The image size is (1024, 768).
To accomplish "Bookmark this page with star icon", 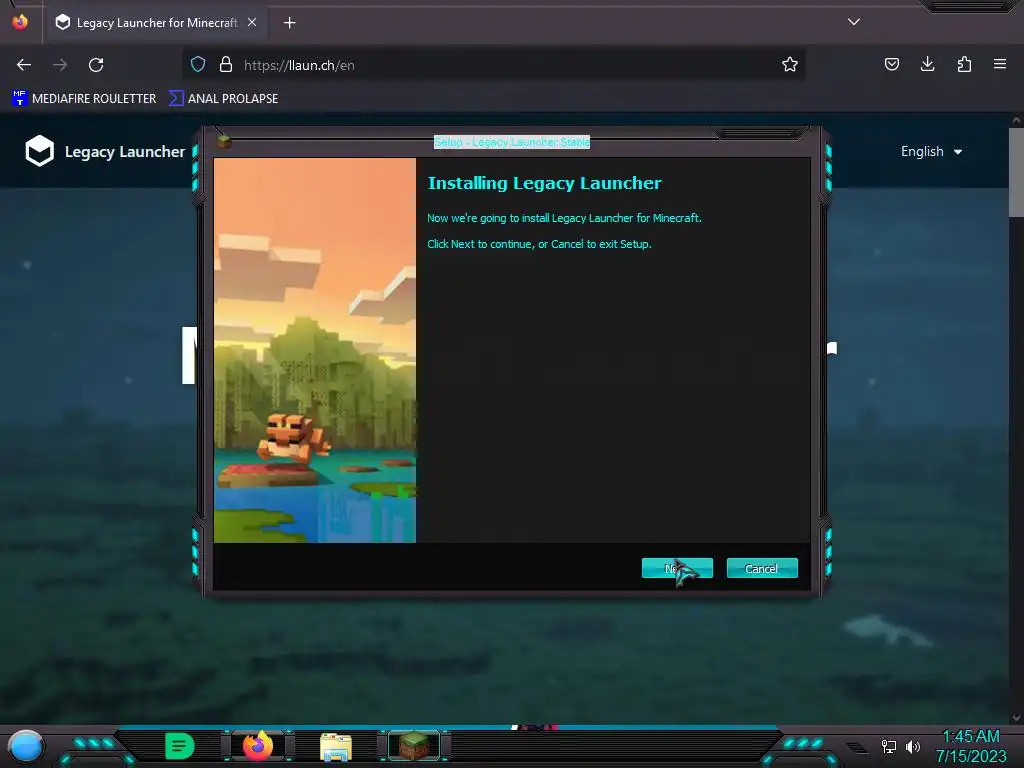I will [790, 64].
